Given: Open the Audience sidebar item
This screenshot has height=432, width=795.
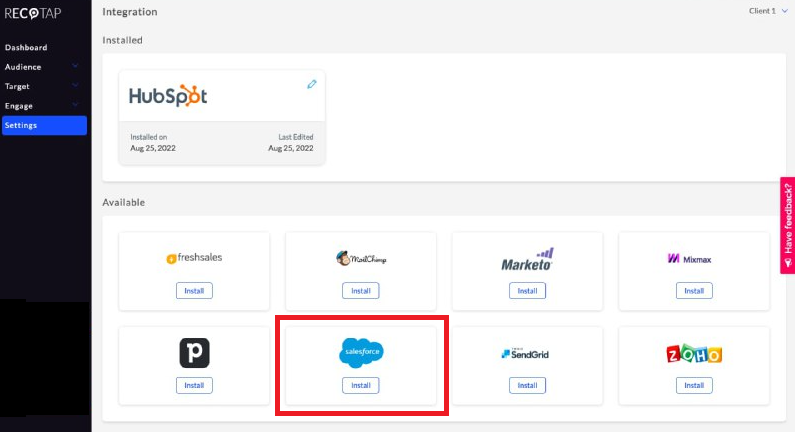Looking at the screenshot, I should coord(23,67).
